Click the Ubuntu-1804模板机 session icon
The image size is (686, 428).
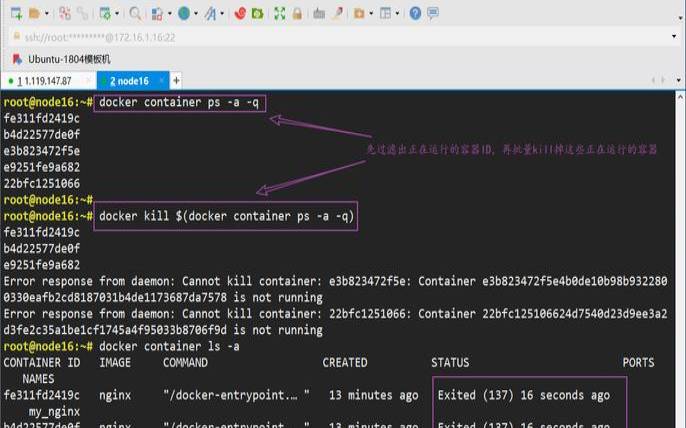click(x=17, y=59)
